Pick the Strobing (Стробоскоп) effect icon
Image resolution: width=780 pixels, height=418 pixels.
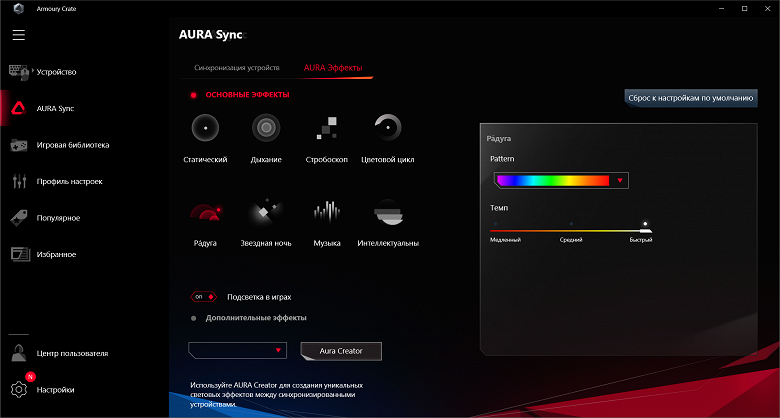click(x=327, y=128)
